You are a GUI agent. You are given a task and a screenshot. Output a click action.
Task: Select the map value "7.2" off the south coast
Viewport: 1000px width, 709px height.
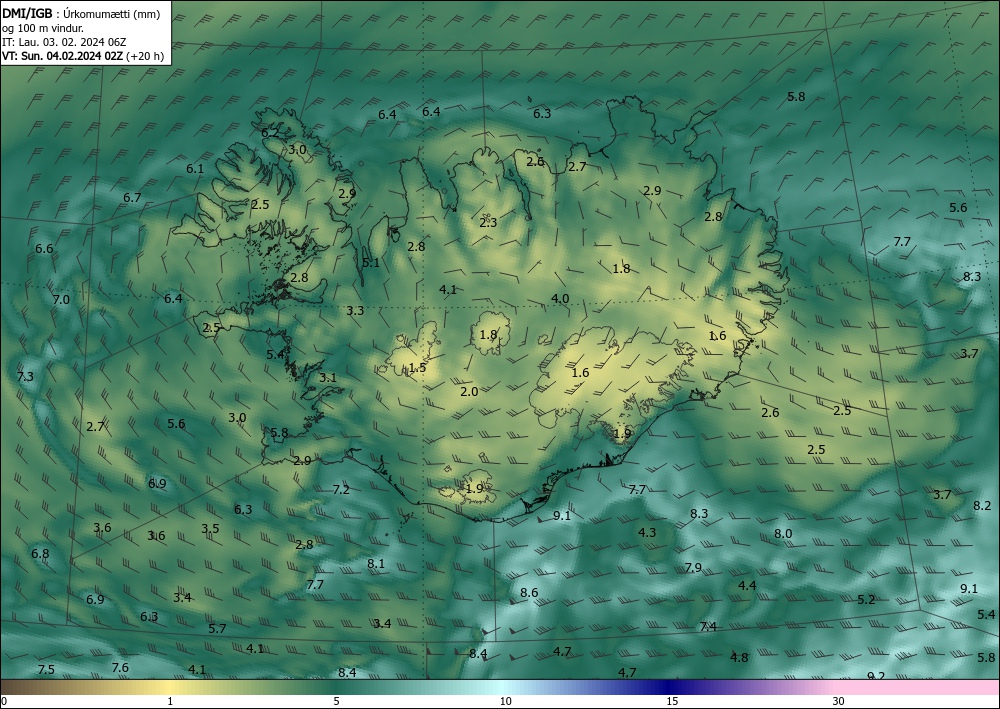(x=341, y=490)
